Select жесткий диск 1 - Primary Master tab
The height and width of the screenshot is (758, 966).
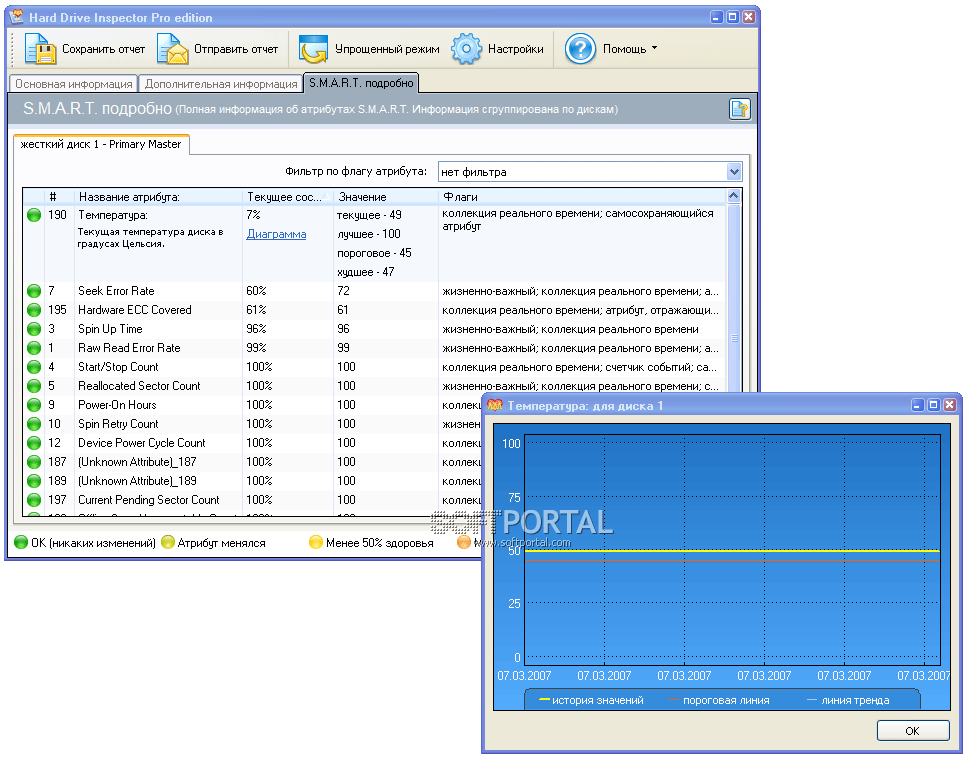click(x=101, y=144)
